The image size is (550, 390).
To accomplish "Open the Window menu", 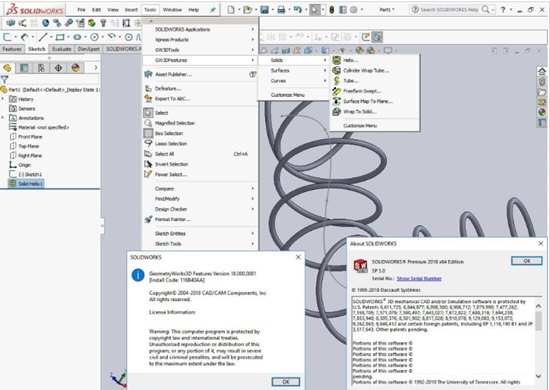I will (172, 10).
